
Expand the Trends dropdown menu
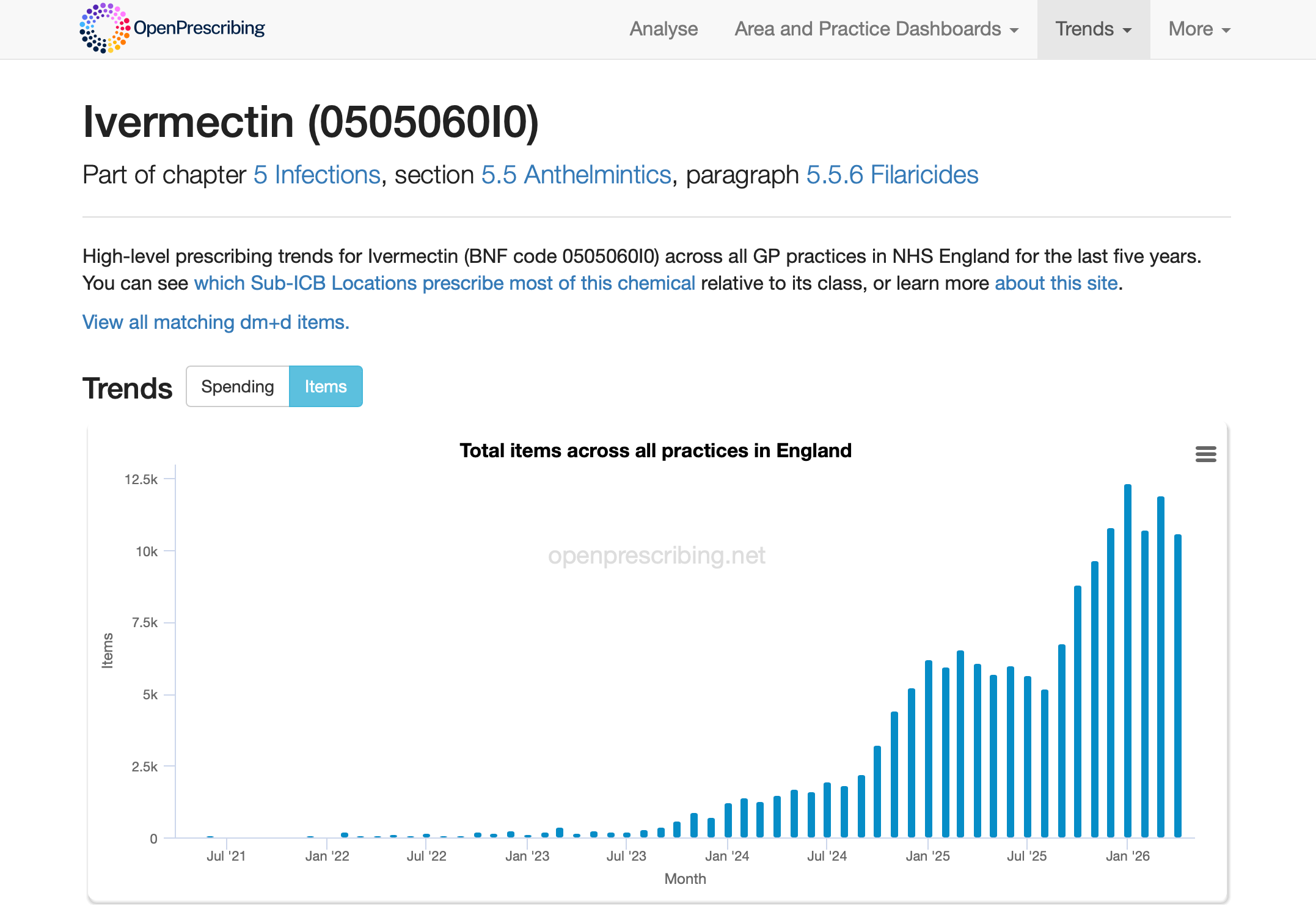pyautogui.click(x=1094, y=29)
